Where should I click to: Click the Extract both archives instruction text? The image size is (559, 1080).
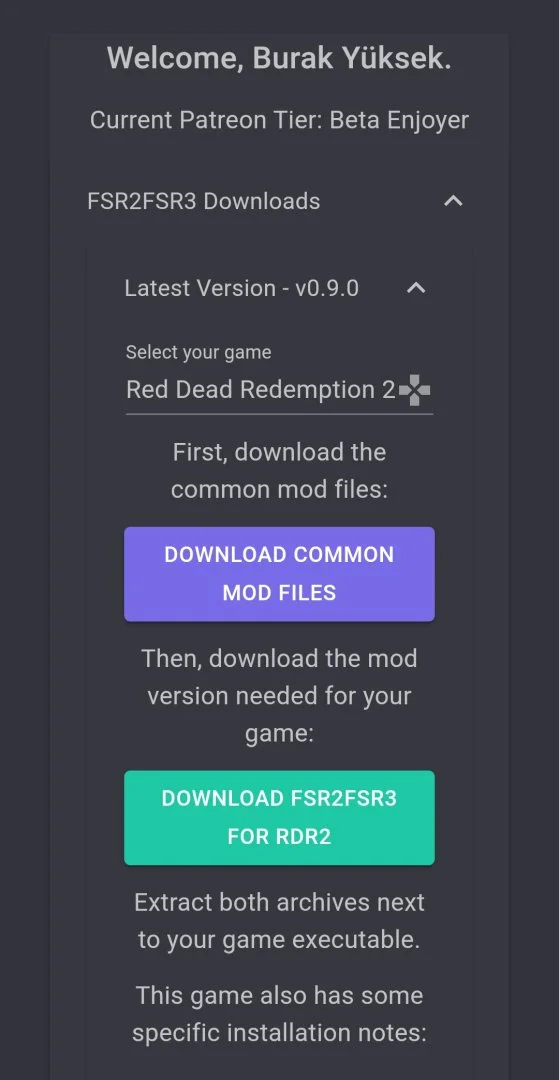click(279, 921)
